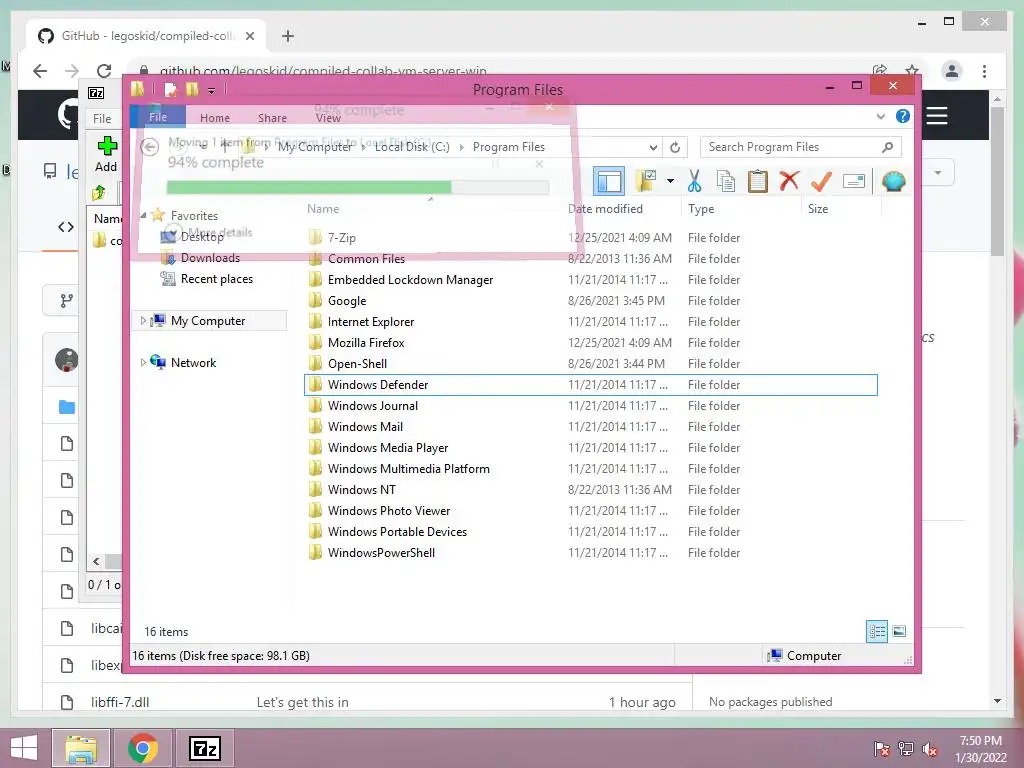Collapse the Favorites tree node
The image size is (1024, 768).
[144, 216]
